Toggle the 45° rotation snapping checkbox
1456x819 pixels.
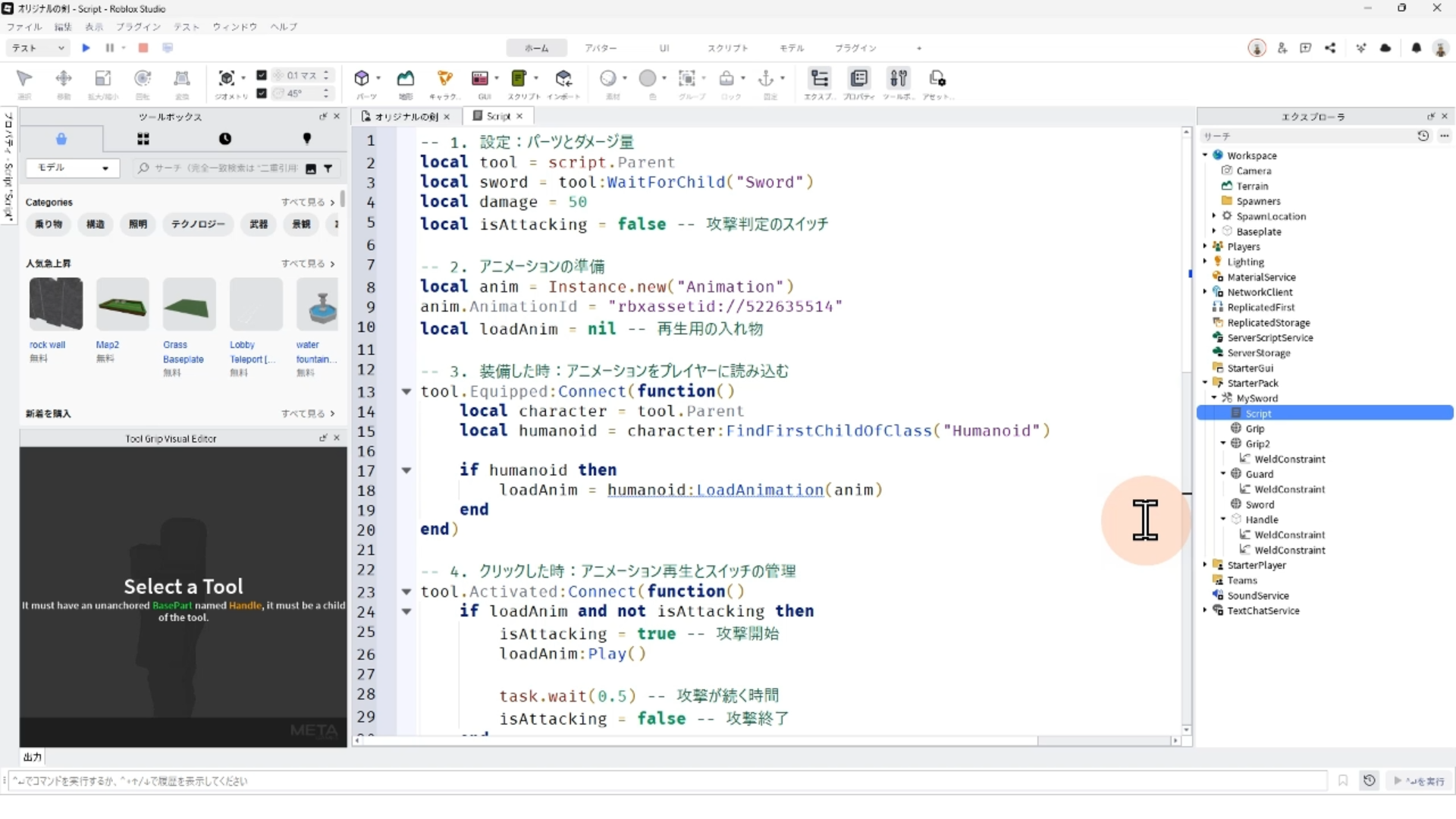point(262,93)
